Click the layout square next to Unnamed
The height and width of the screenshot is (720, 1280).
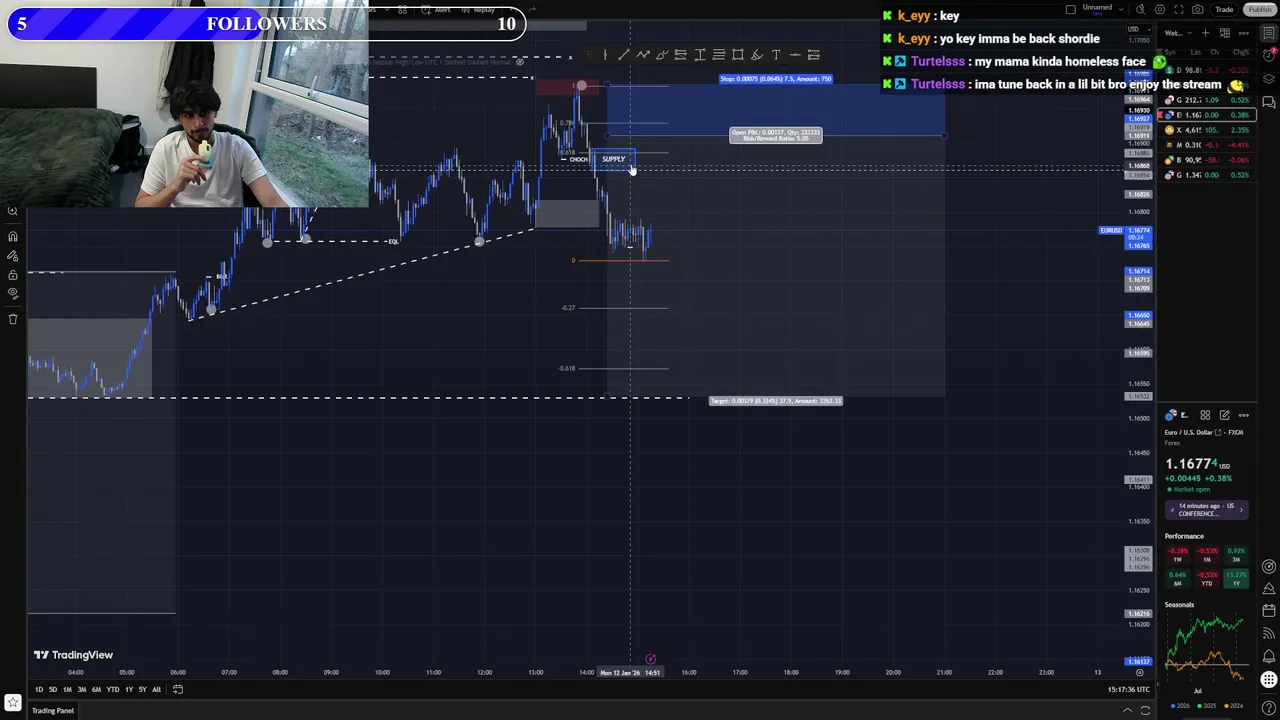pyautogui.click(x=1071, y=9)
